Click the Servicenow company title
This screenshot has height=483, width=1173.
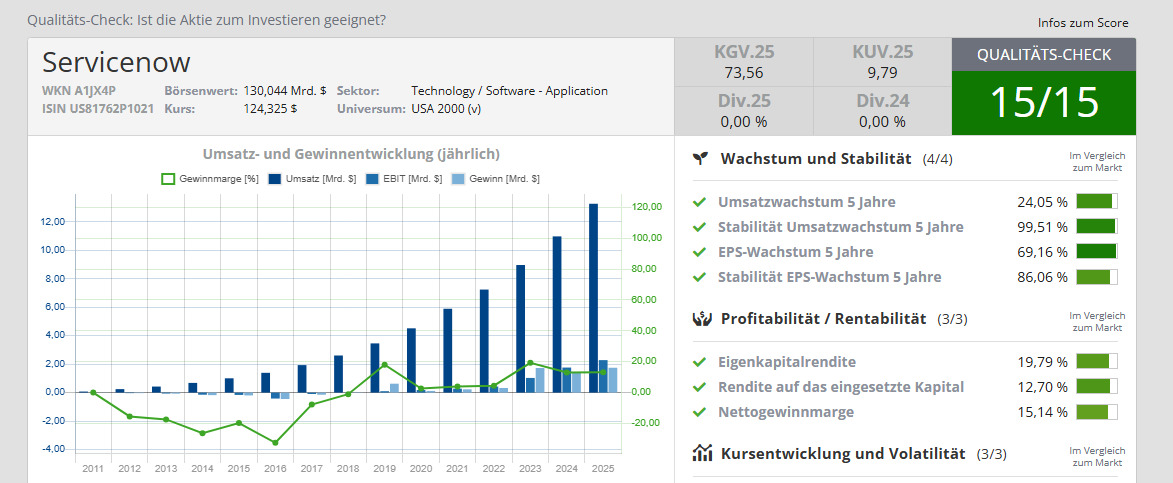(116, 62)
